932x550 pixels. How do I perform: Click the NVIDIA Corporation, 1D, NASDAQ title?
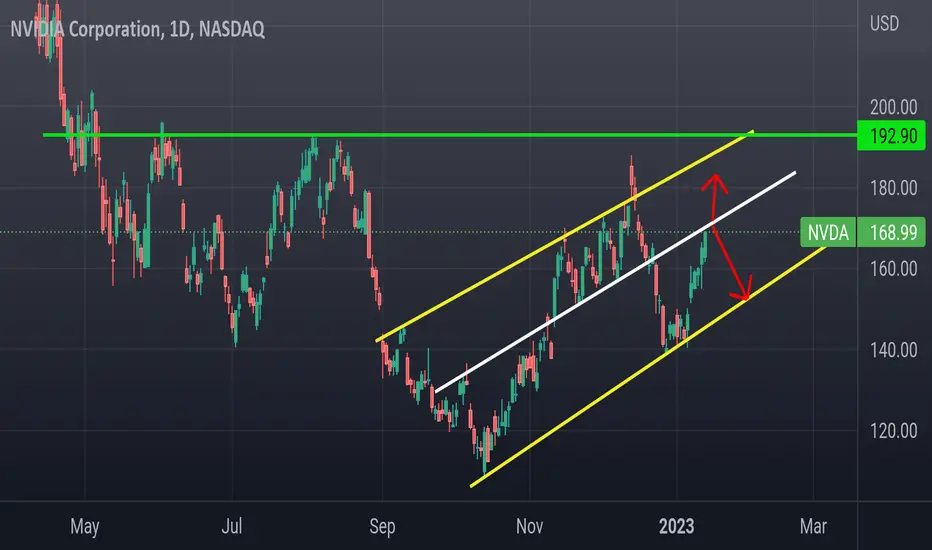[x=137, y=29]
